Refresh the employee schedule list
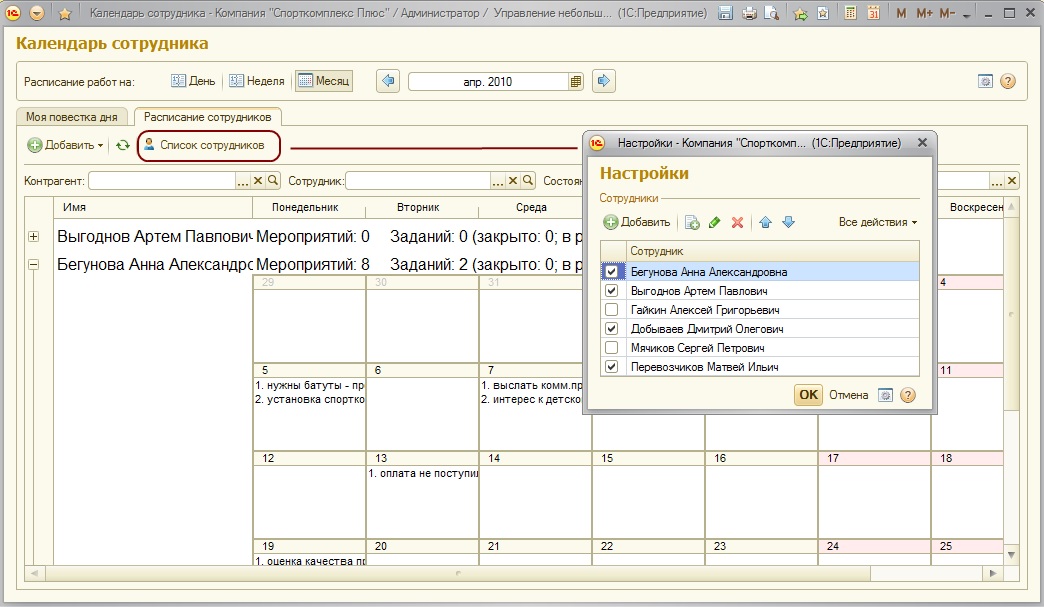 click(123, 145)
